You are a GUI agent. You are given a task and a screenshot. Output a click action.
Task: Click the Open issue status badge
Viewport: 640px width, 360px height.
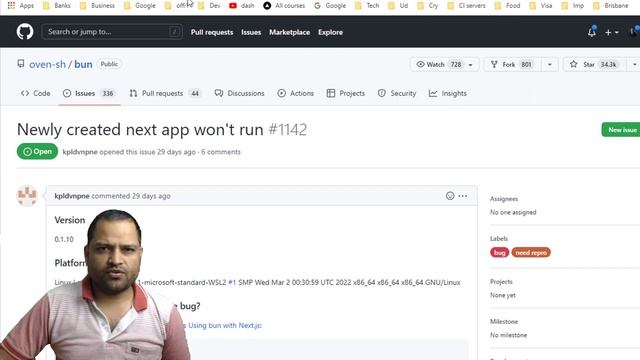click(37, 151)
